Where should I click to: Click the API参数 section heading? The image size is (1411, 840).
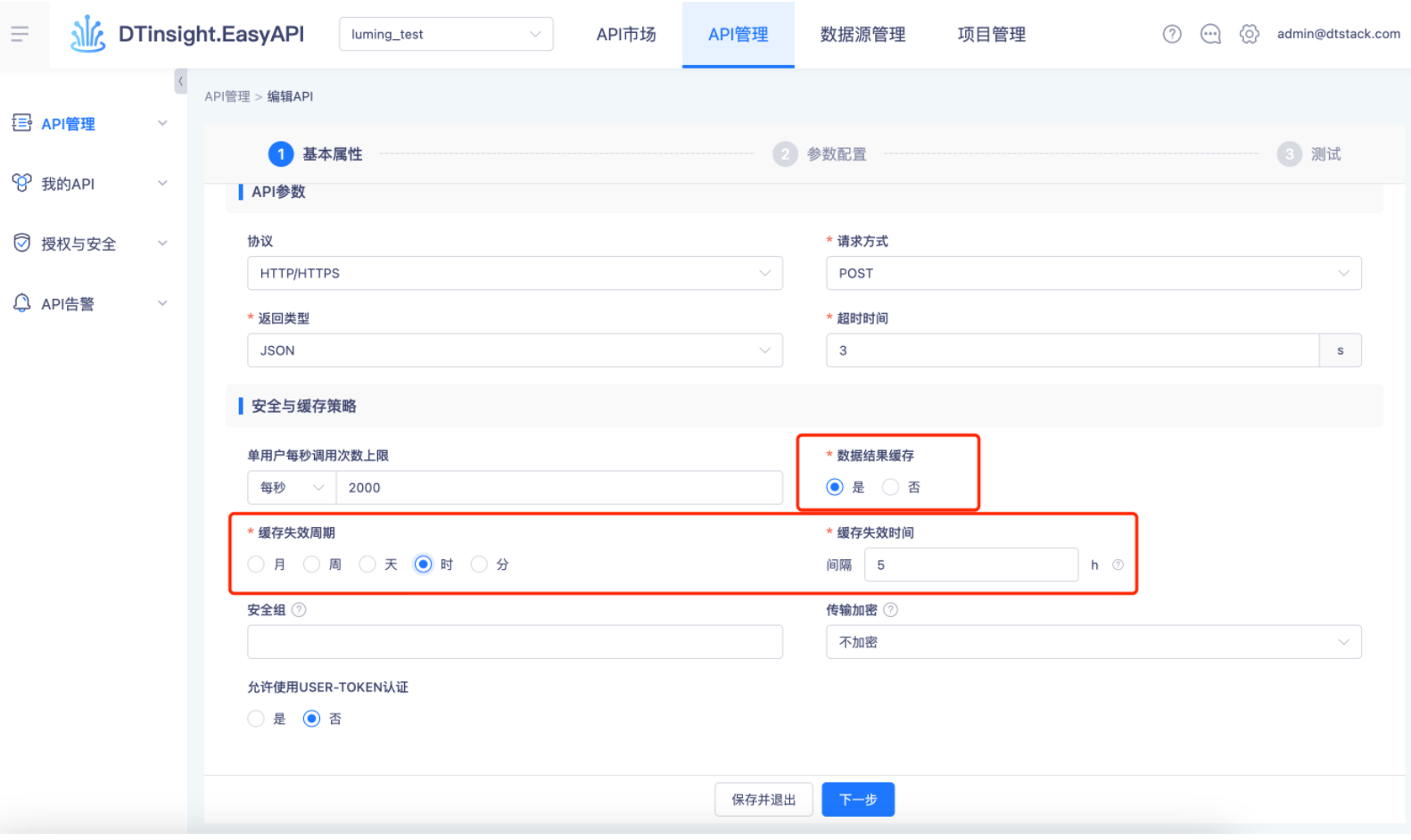coord(278,192)
